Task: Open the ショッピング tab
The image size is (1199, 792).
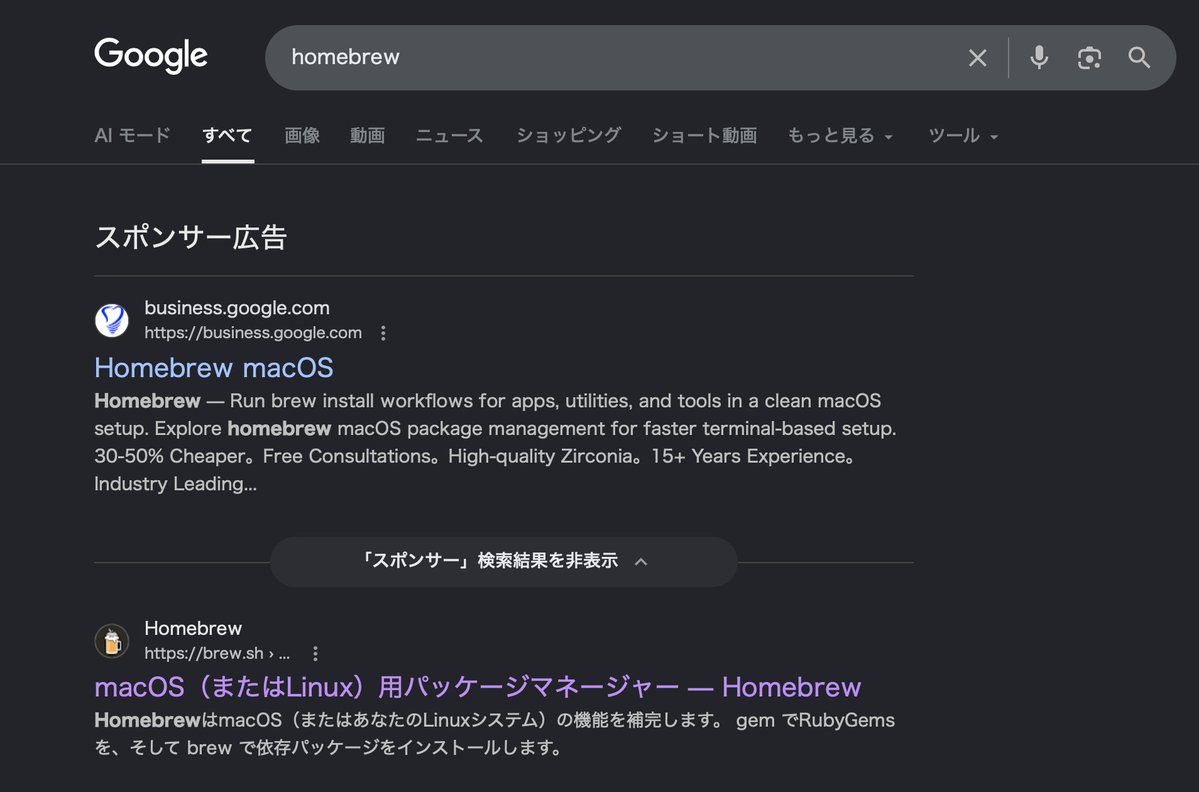Action: tap(568, 135)
